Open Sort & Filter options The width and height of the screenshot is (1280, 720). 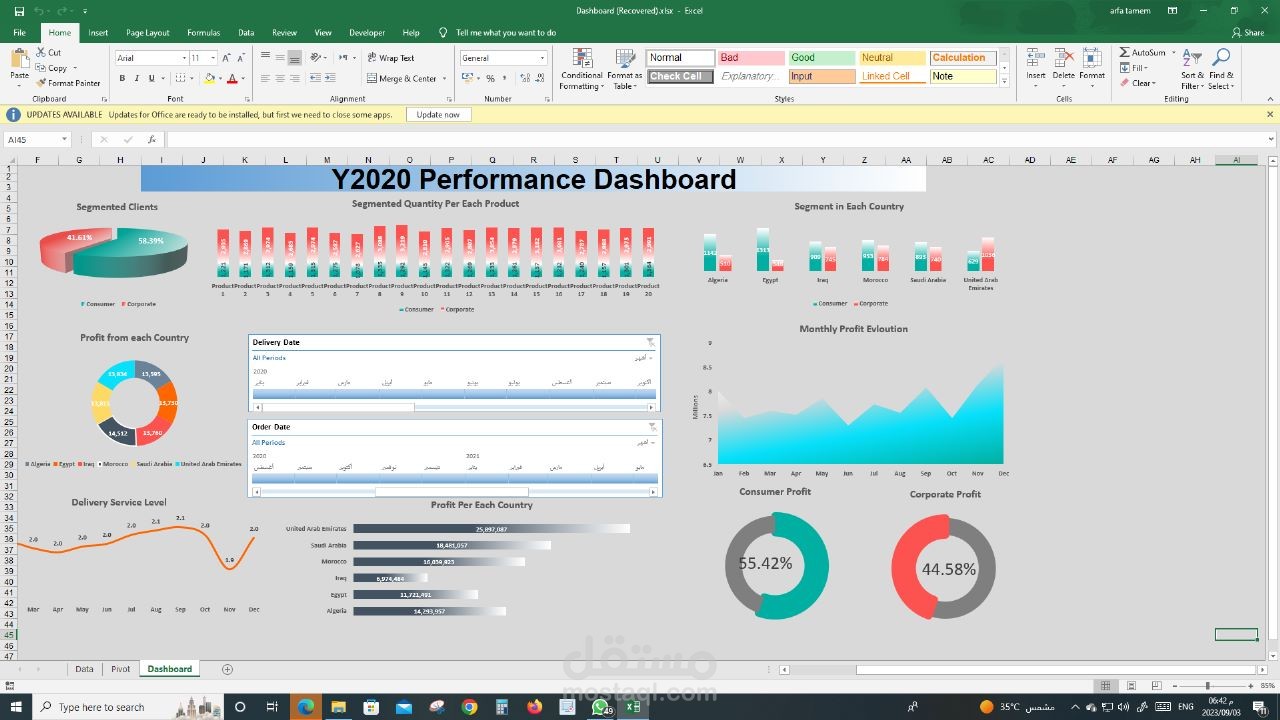[1192, 69]
